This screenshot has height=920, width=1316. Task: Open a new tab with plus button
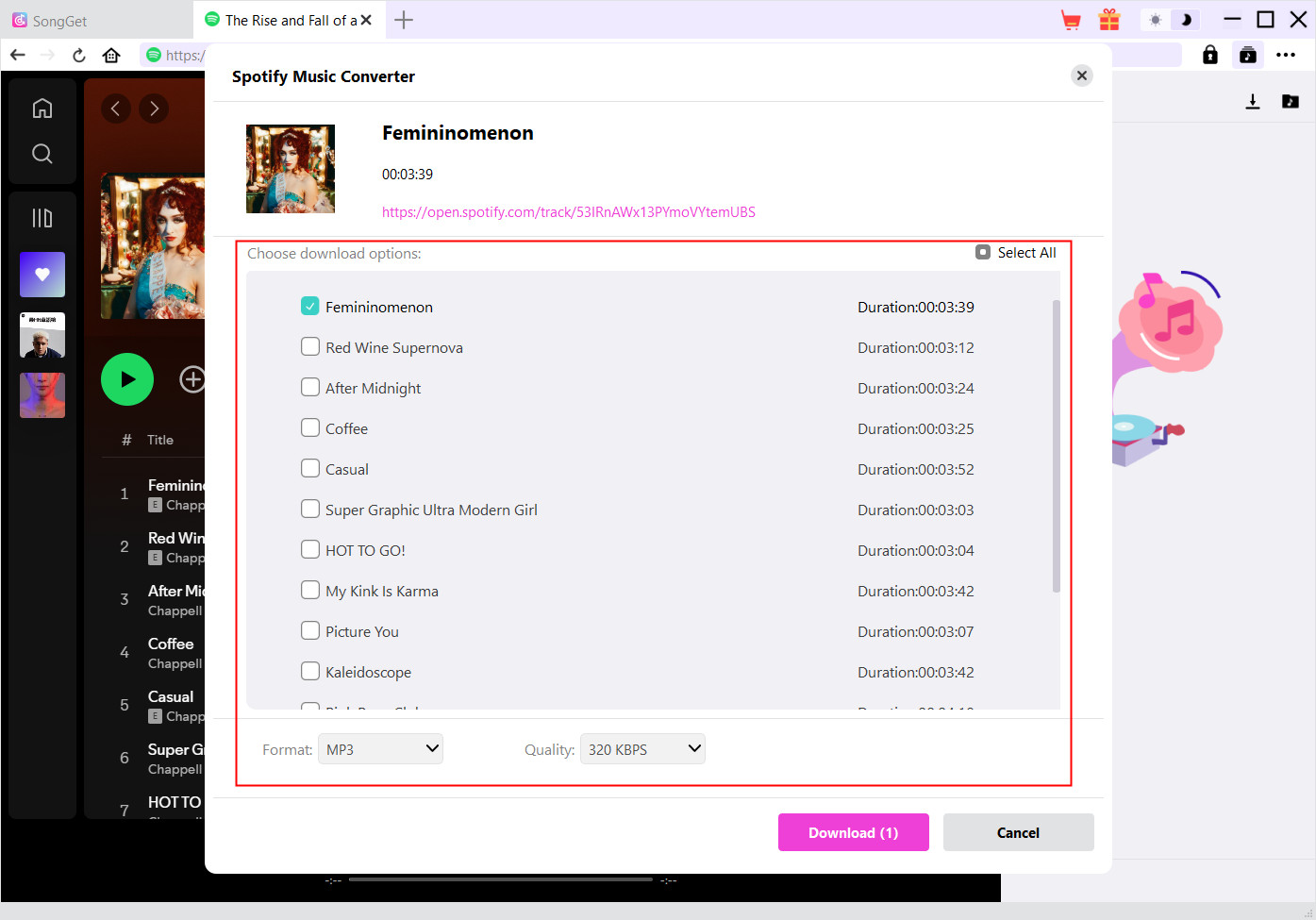(x=404, y=20)
